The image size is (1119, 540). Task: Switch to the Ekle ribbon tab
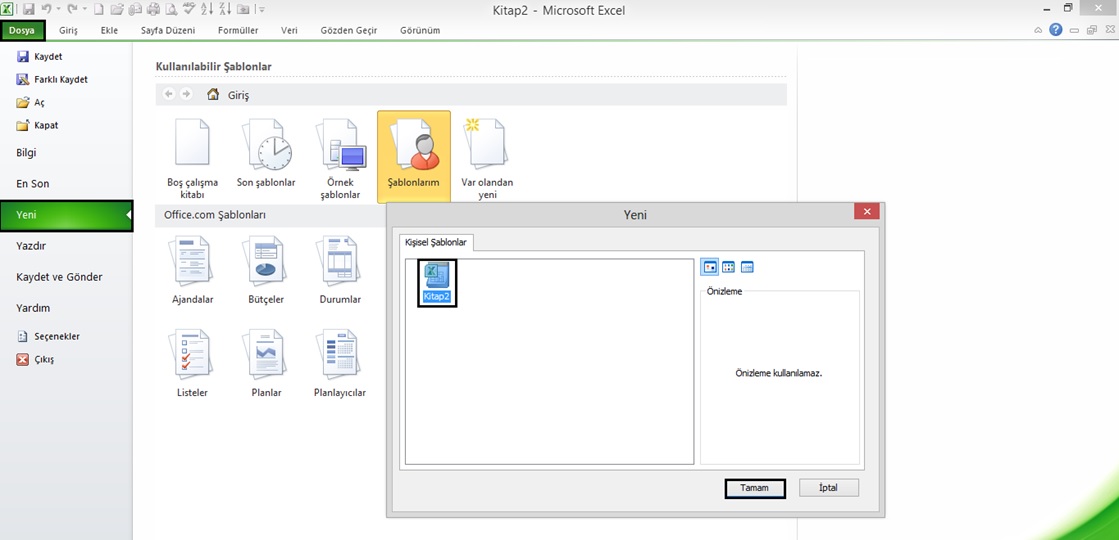(109, 30)
